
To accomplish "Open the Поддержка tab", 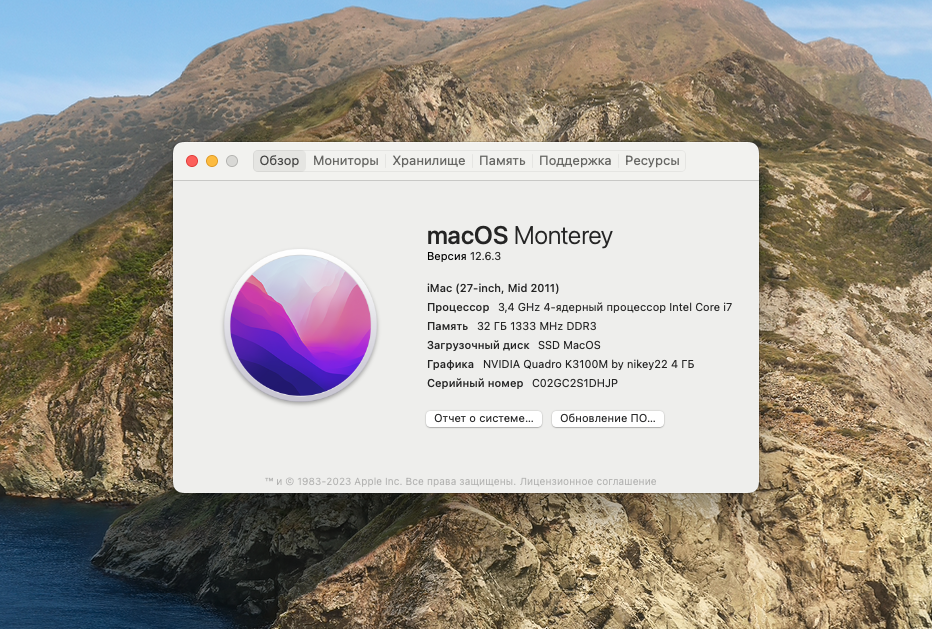I will pos(575,161).
